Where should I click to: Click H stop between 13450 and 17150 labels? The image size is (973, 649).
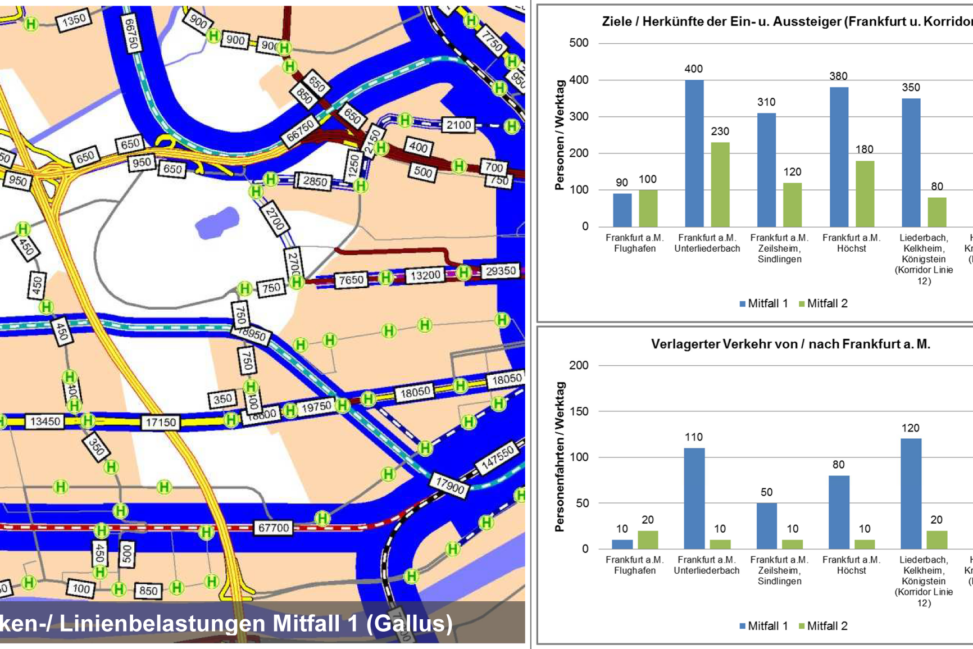pos(88,421)
